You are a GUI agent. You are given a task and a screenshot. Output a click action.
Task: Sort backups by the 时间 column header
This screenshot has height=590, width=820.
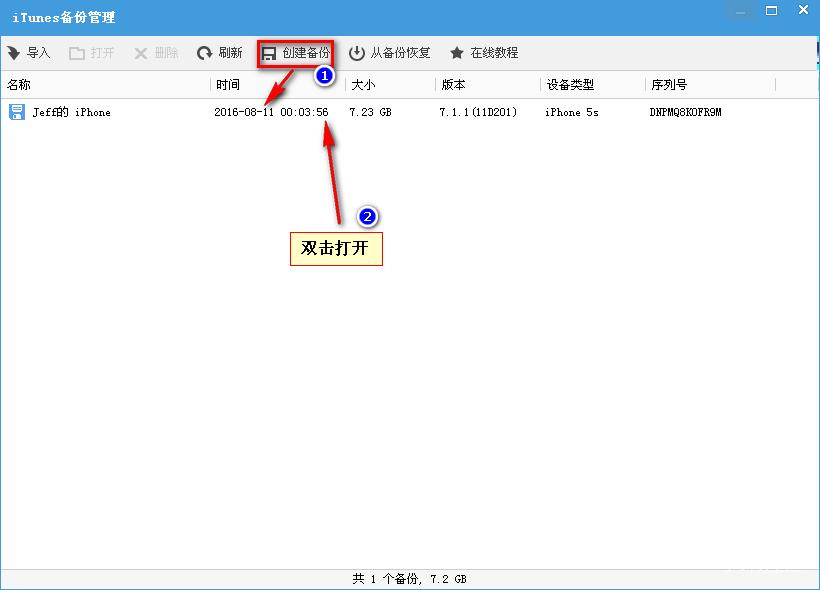pyautogui.click(x=227, y=85)
